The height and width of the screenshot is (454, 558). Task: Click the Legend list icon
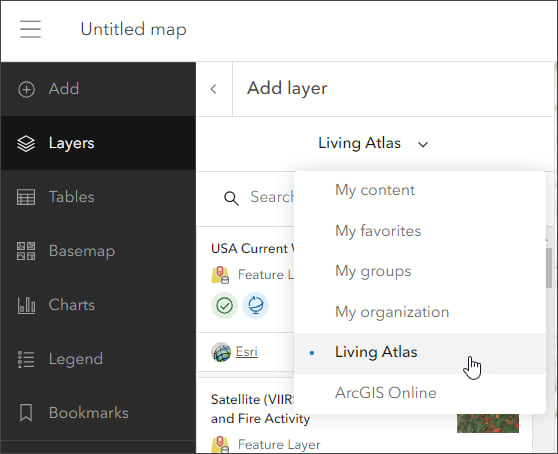(x=26, y=359)
